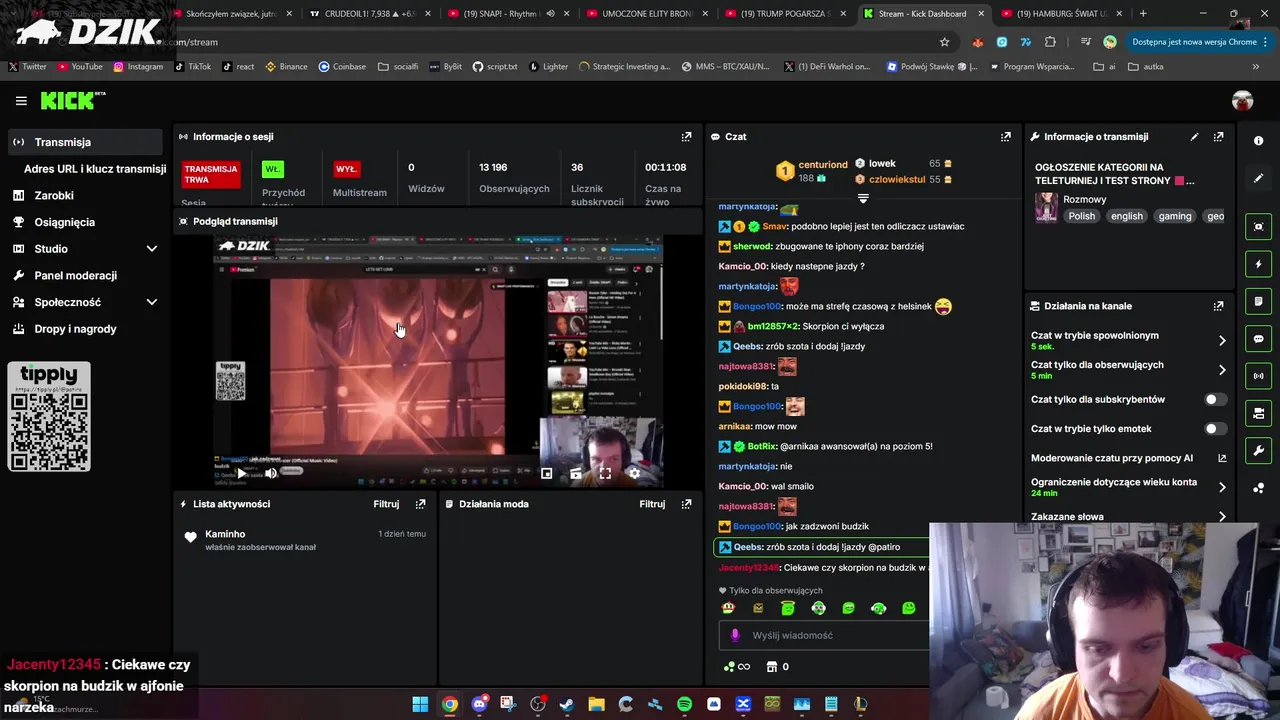Collapse the chat leaderboard arrow
1280x720 pixels.
point(863,198)
